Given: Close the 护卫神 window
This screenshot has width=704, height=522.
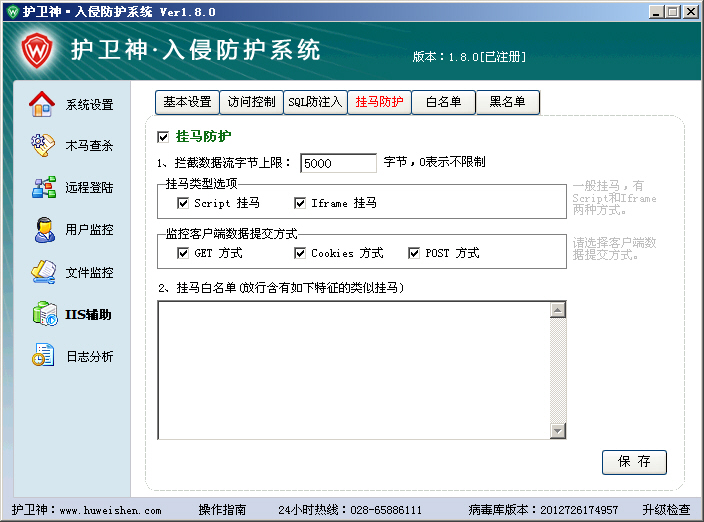Looking at the screenshot, I should 690,12.
